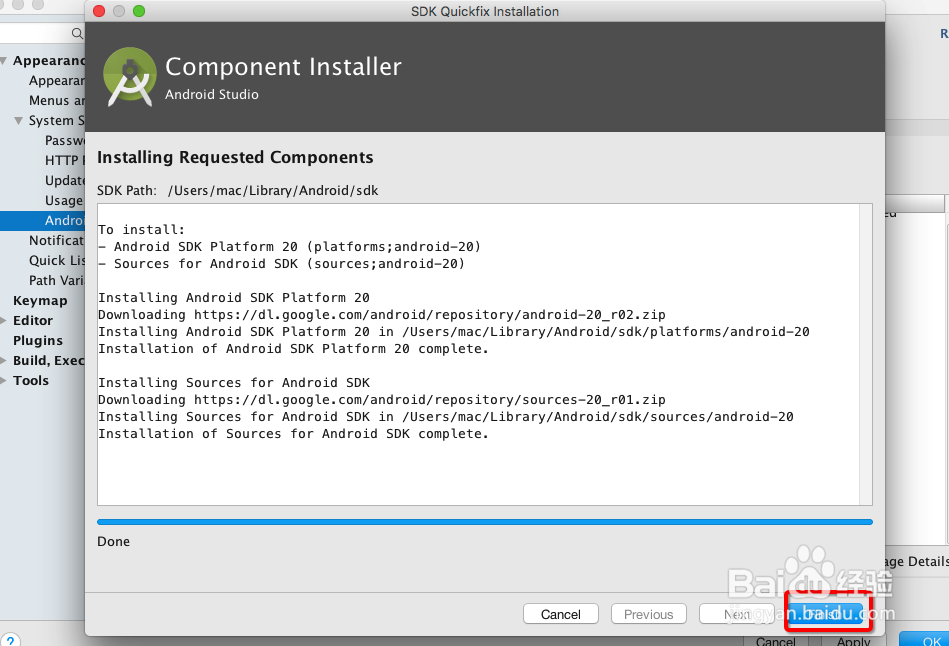Select Updates settings item
Viewport: 949px width, 646px height.
[64, 180]
